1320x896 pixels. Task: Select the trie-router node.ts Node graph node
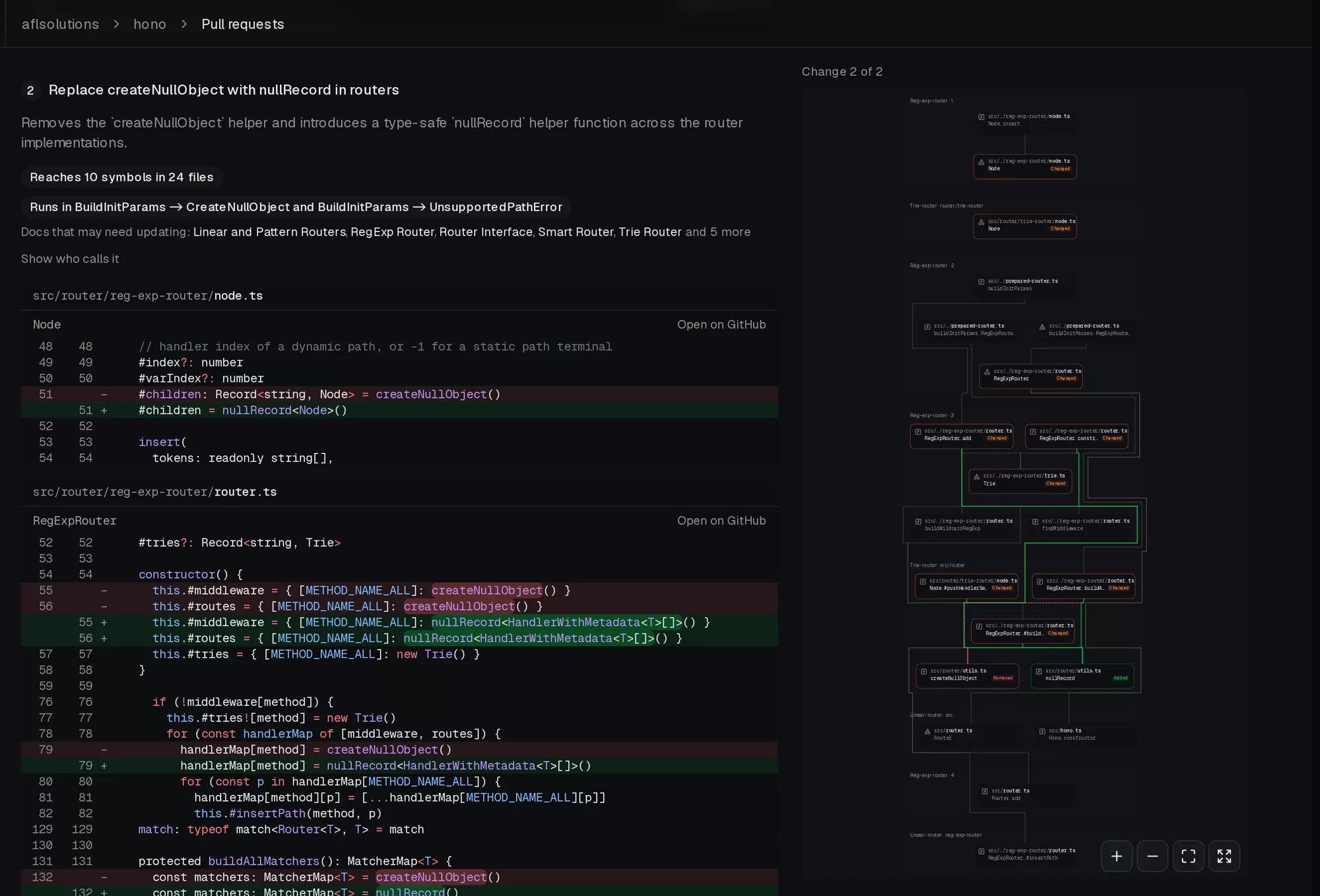point(1025,226)
